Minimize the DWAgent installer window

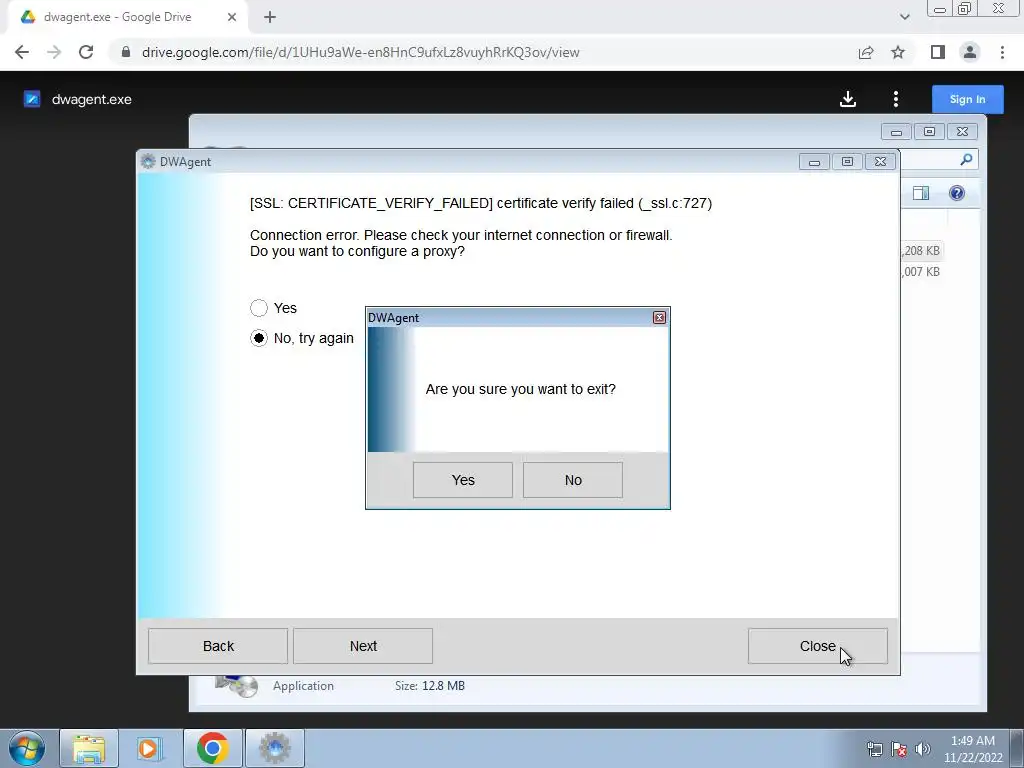[x=814, y=162]
